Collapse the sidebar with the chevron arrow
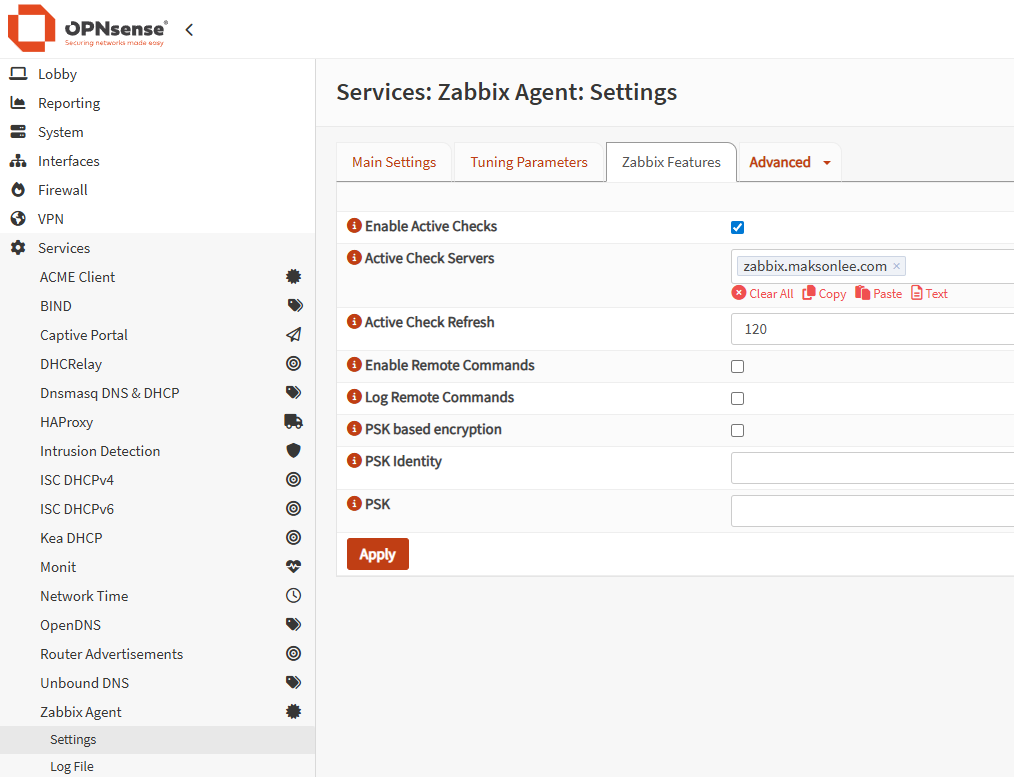The width and height of the screenshot is (1014, 777). pos(189,30)
